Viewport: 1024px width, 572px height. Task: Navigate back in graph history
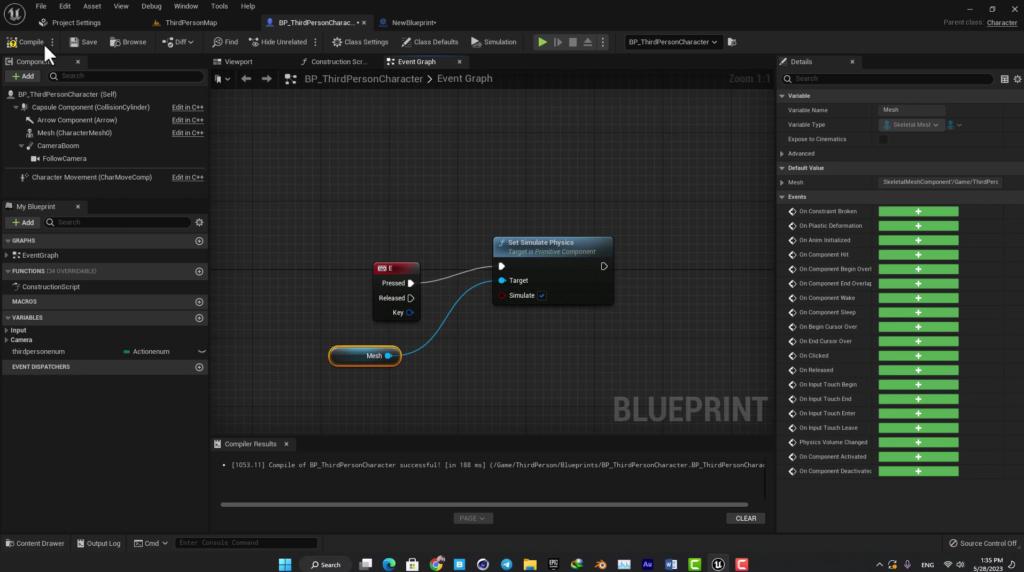pyautogui.click(x=246, y=78)
